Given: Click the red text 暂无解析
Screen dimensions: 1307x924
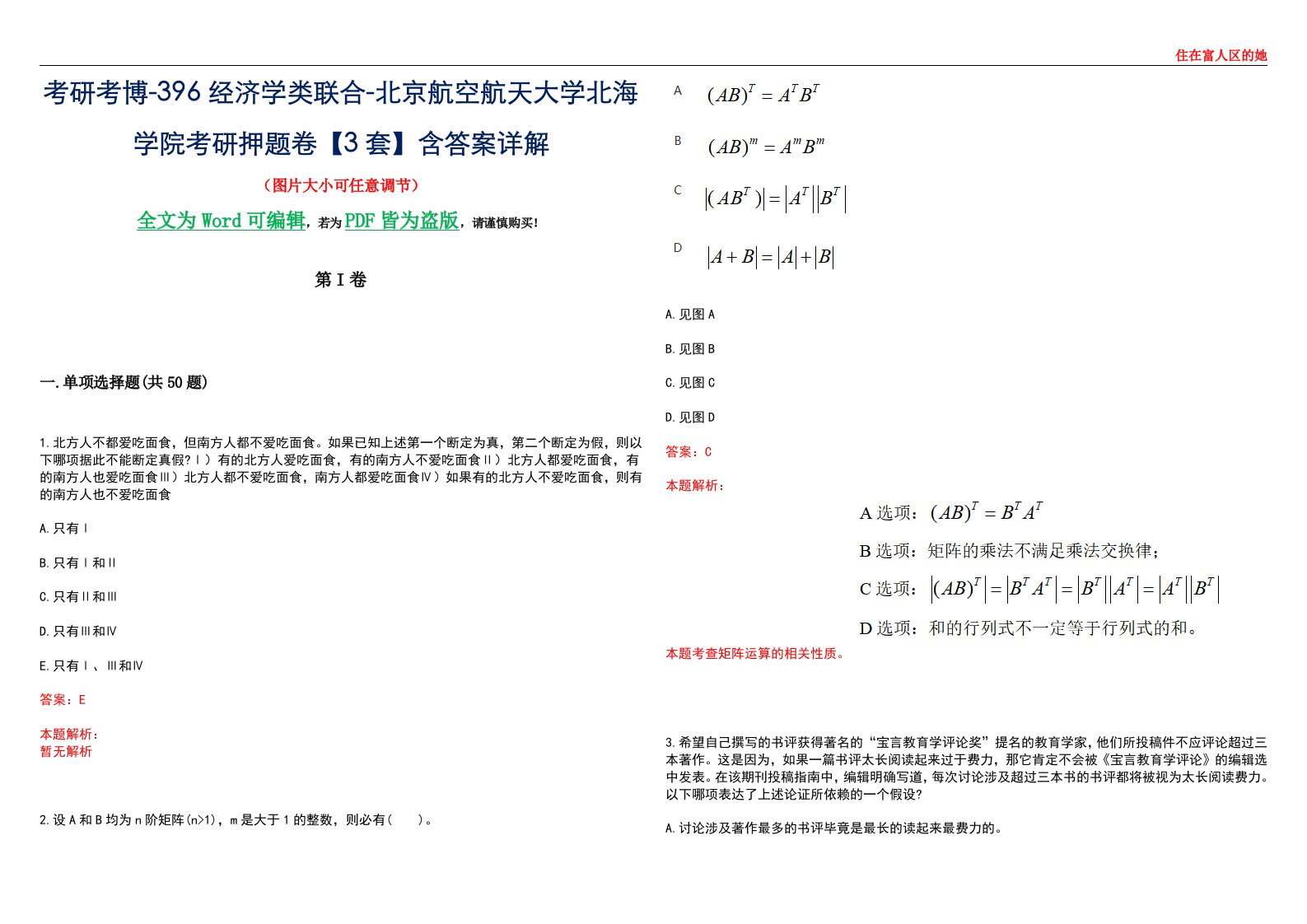Looking at the screenshot, I should pos(66,752).
